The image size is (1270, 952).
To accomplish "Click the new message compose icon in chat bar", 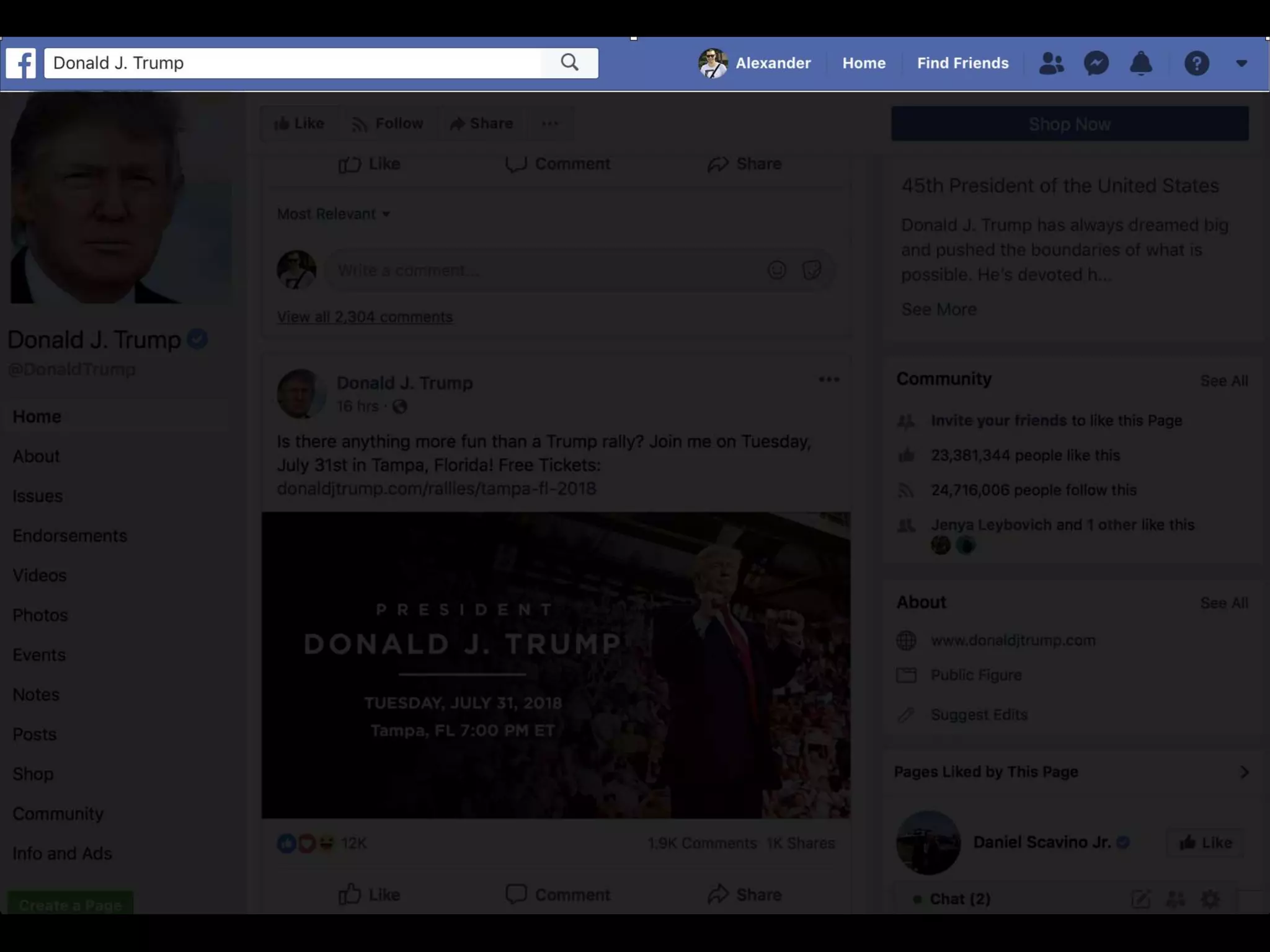I will (x=1141, y=899).
